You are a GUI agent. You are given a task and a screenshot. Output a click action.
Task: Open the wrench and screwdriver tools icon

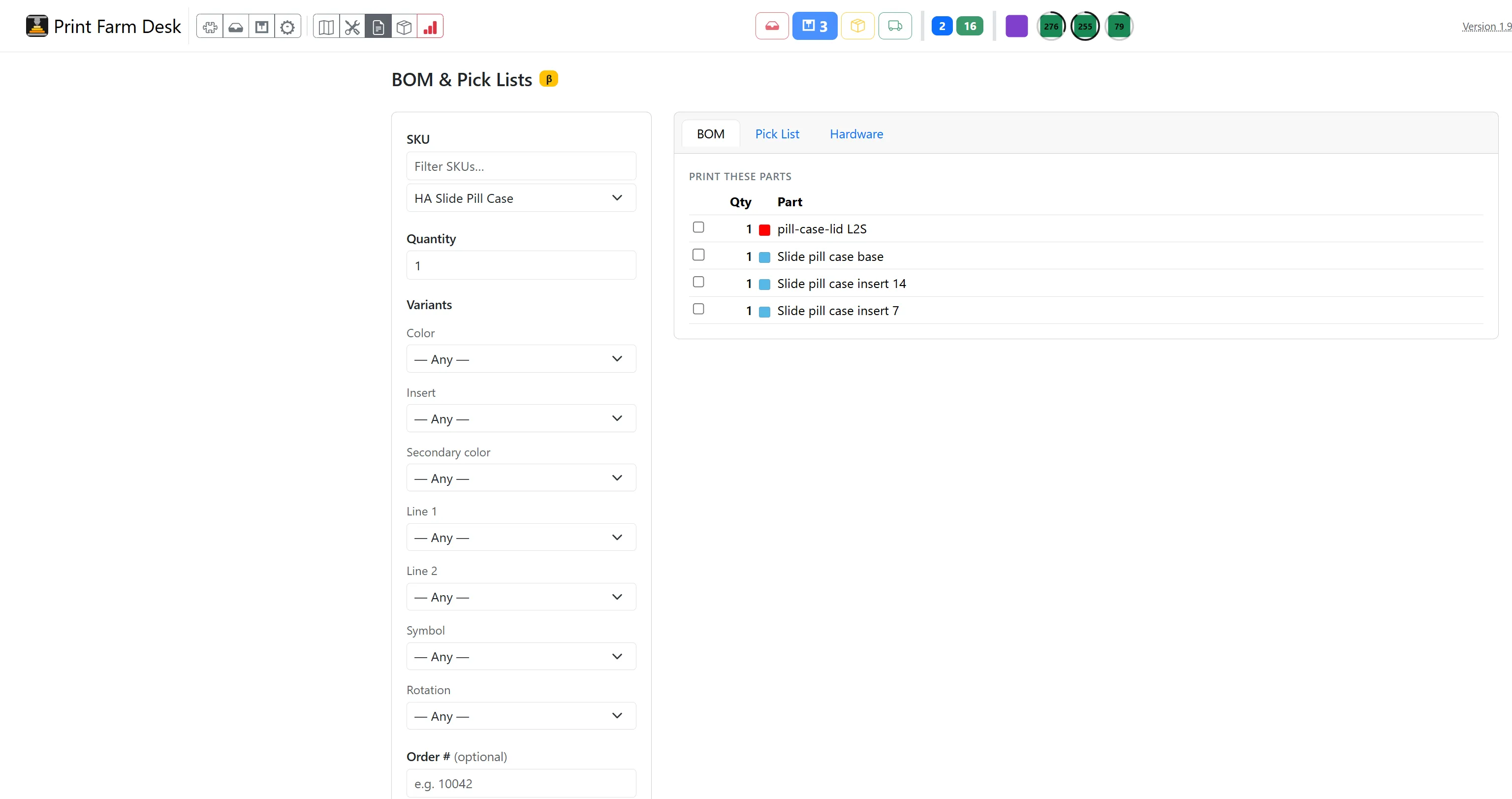352,27
